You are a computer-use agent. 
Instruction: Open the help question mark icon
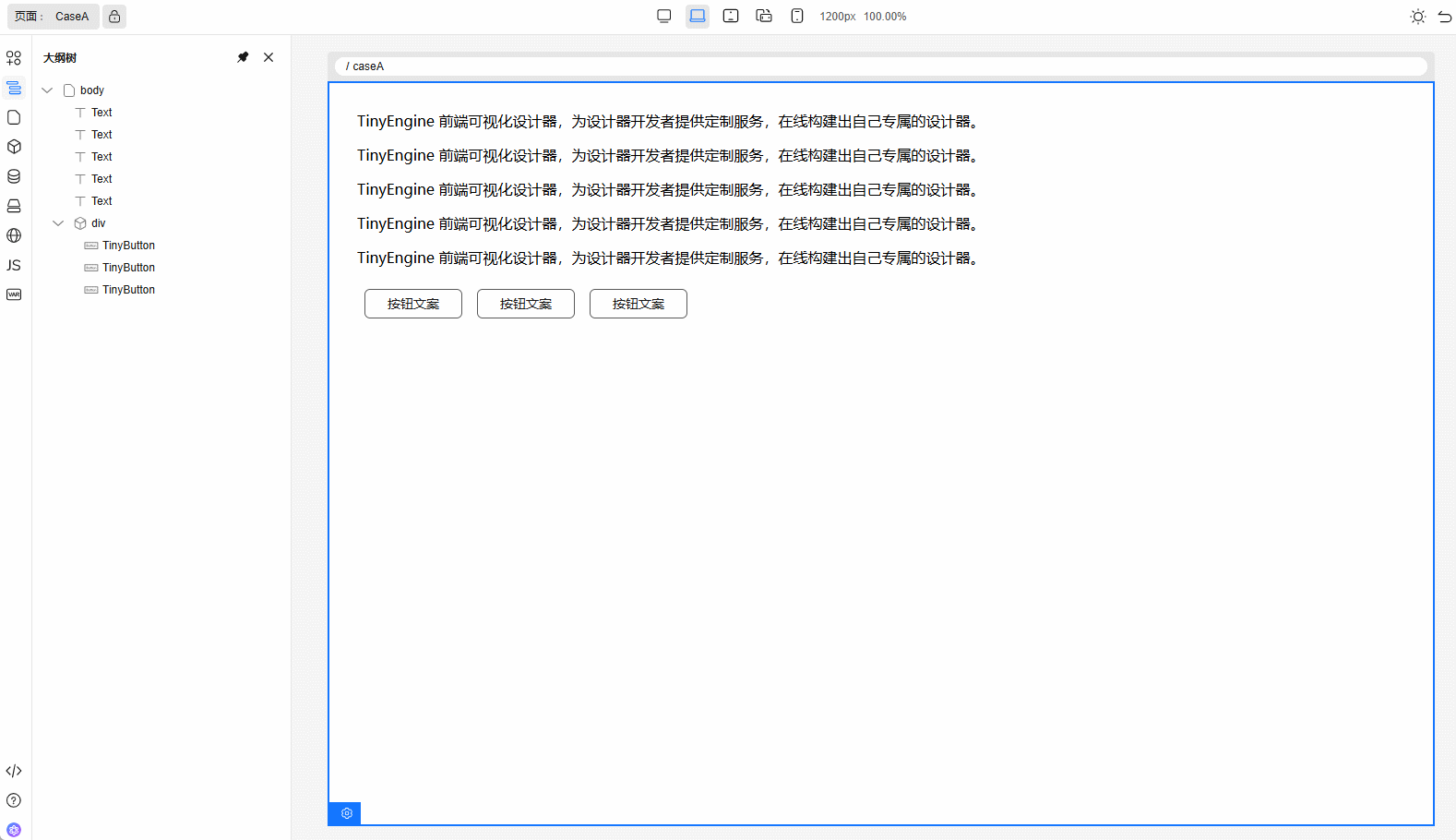[14, 800]
